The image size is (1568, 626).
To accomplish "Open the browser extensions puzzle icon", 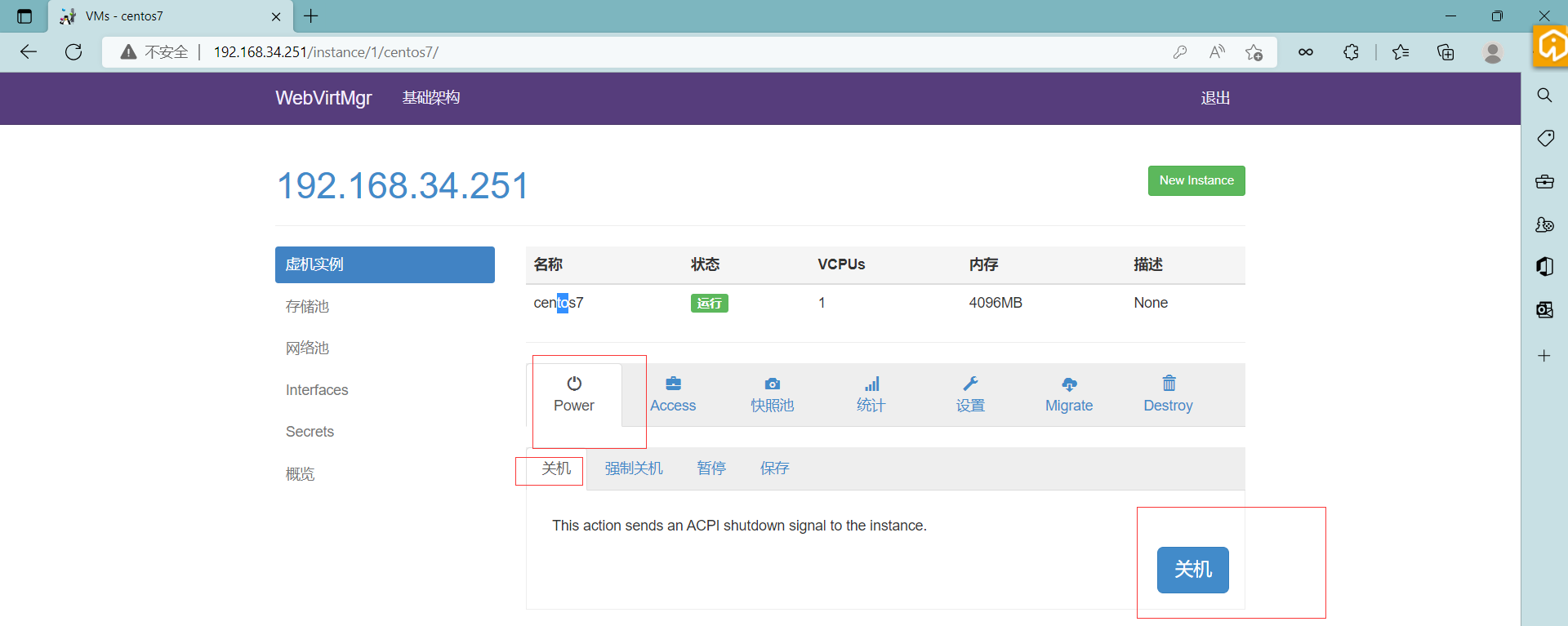I will coord(1351,52).
